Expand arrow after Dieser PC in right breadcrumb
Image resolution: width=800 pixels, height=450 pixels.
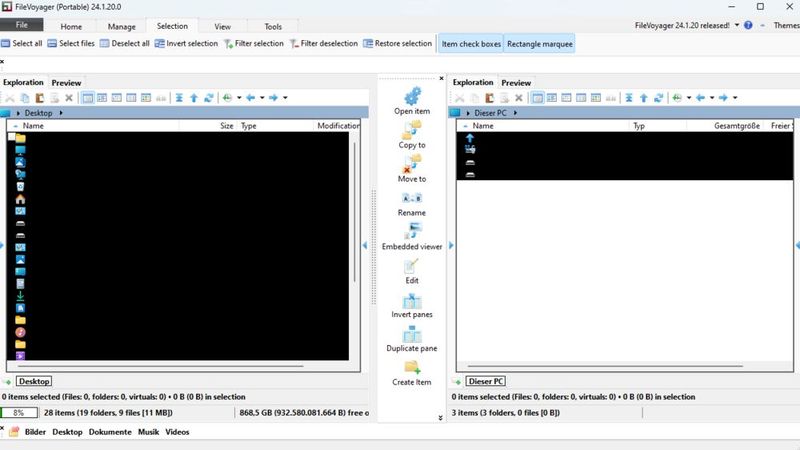point(515,113)
